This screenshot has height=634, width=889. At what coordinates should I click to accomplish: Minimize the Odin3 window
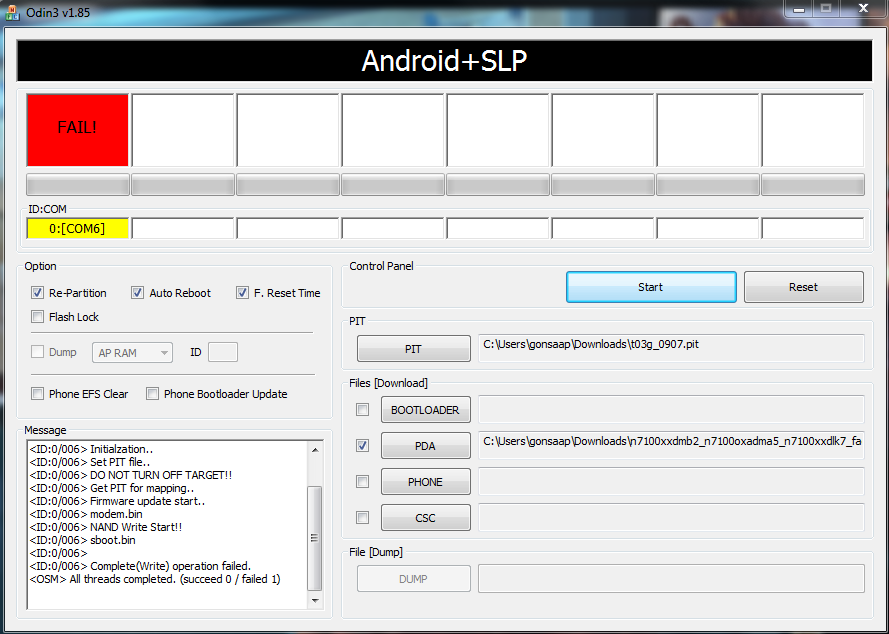(x=799, y=9)
